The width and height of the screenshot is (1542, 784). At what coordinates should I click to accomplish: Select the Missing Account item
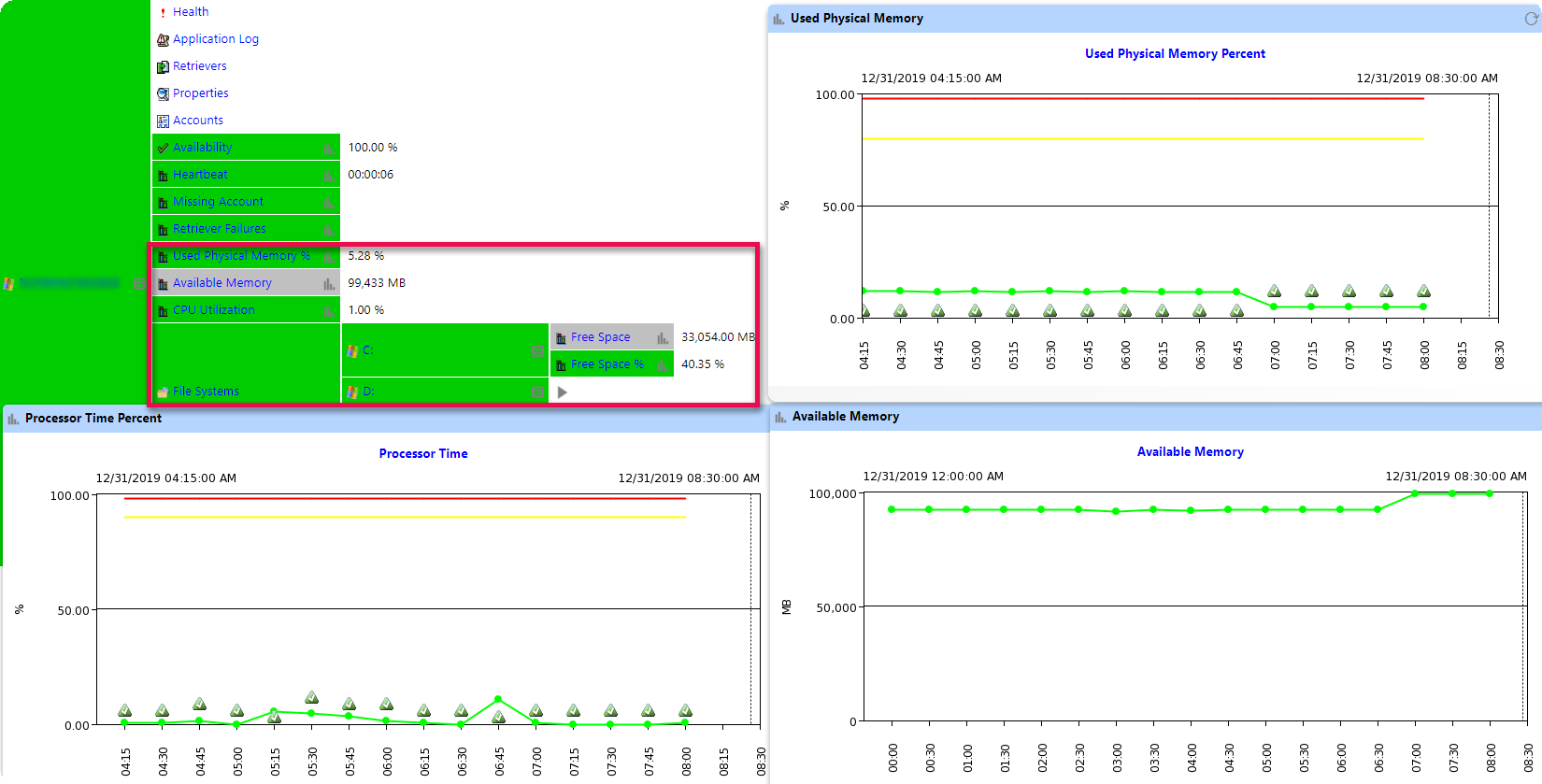[x=218, y=202]
